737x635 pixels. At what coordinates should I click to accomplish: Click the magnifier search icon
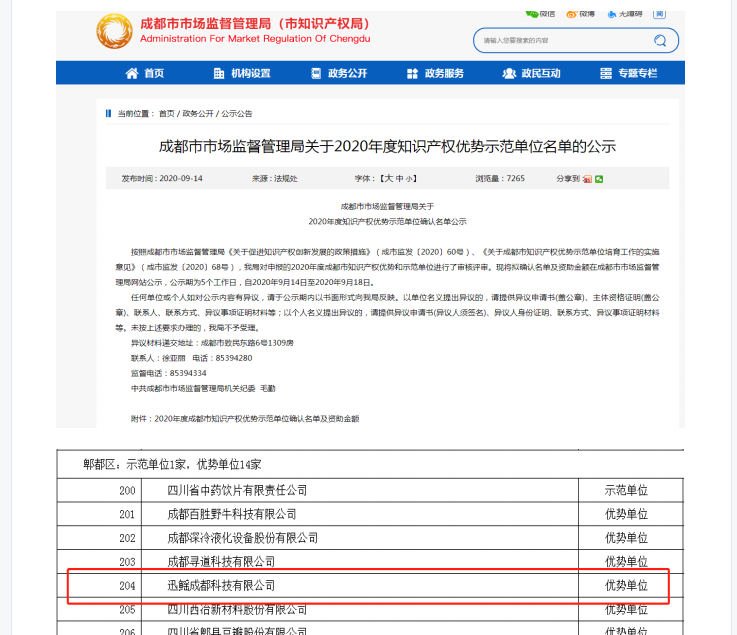[x=660, y=40]
